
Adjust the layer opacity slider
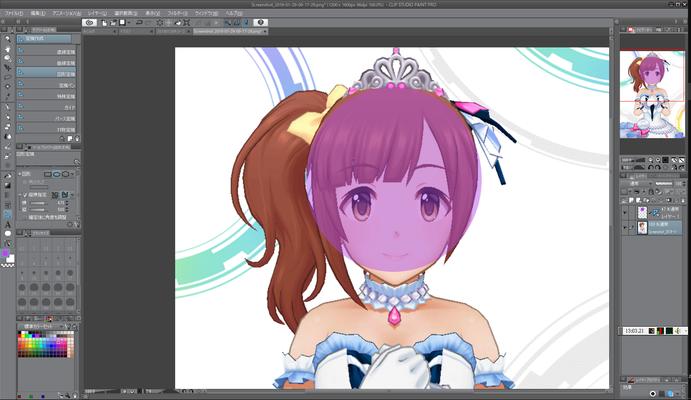click(664, 184)
